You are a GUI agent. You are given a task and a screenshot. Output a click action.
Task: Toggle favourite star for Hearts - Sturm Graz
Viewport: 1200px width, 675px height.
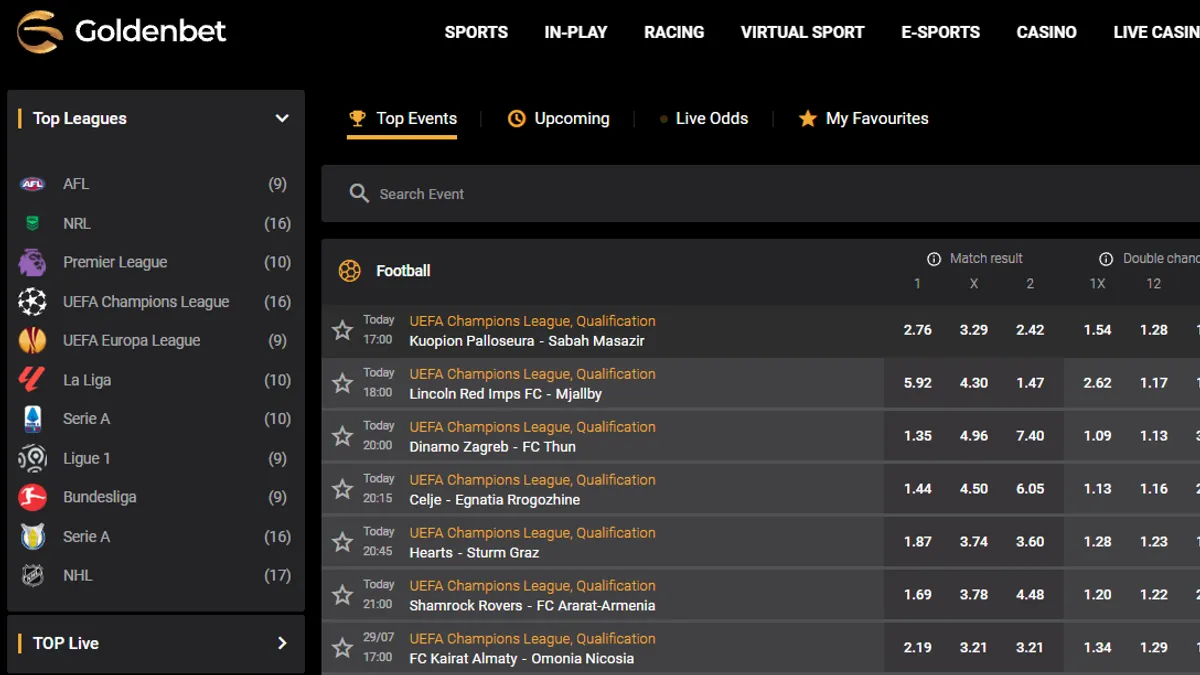tap(342, 542)
